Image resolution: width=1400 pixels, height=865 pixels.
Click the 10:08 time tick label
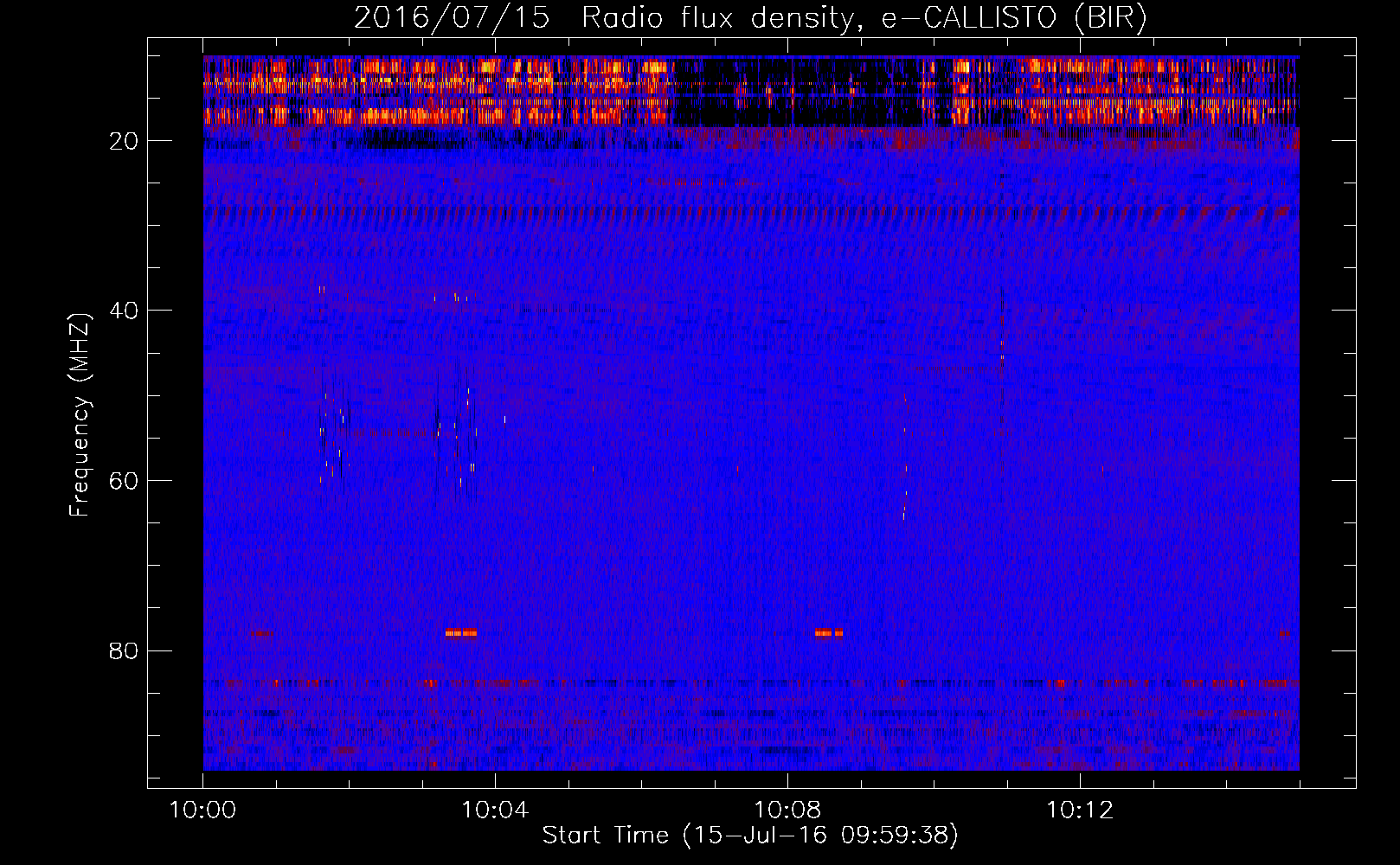[x=787, y=811]
